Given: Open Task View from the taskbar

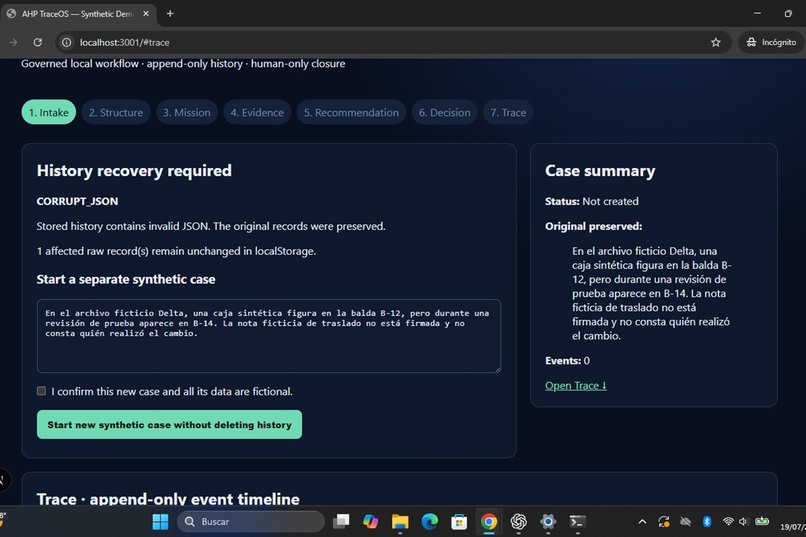Looking at the screenshot, I should 341,522.
